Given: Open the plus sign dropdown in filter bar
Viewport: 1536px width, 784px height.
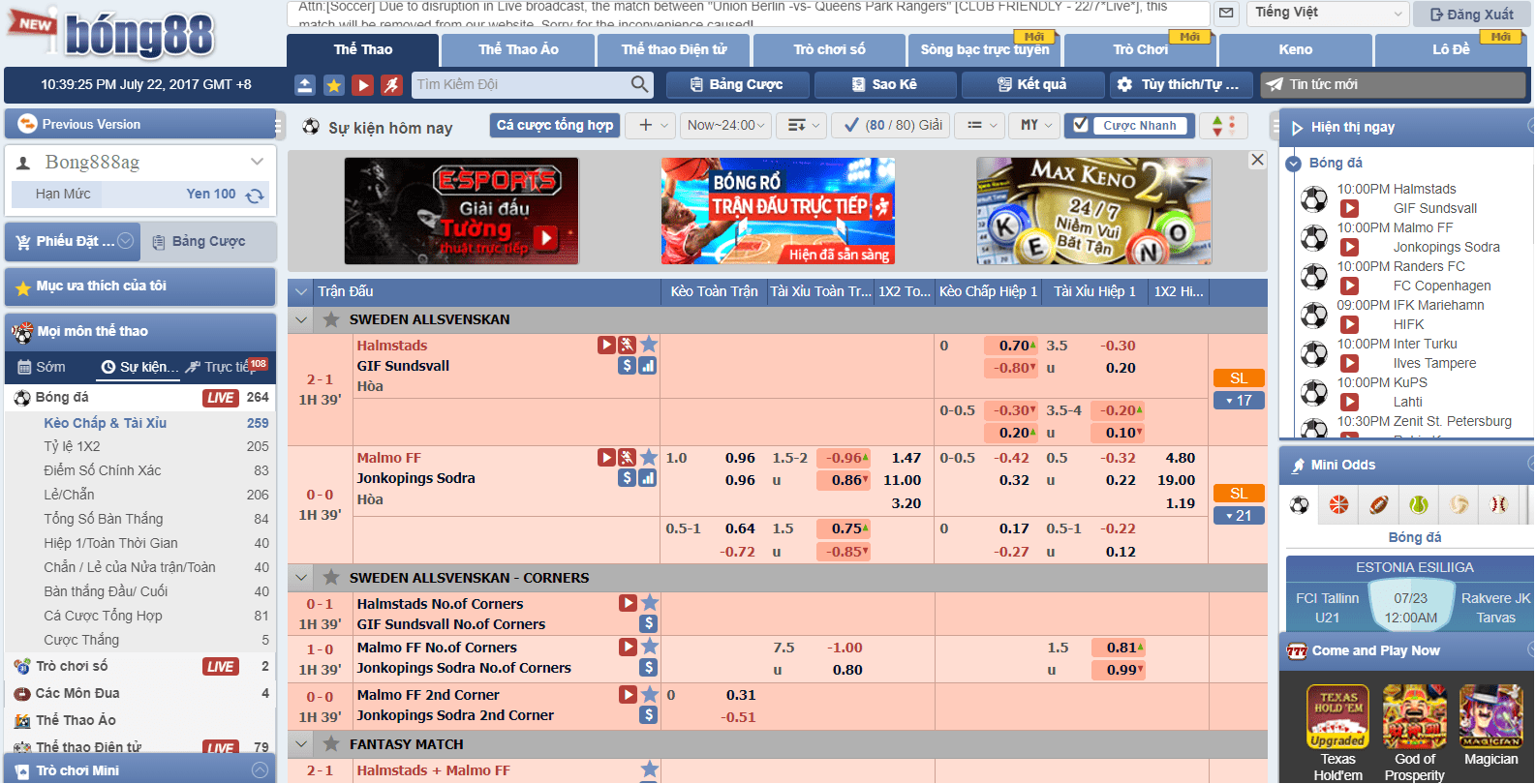Looking at the screenshot, I should tap(650, 125).
